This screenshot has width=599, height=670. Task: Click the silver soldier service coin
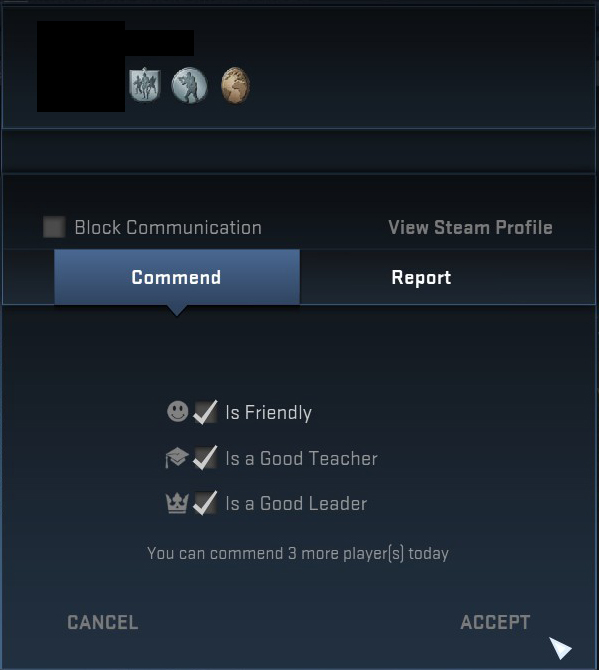[x=189, y=86]
